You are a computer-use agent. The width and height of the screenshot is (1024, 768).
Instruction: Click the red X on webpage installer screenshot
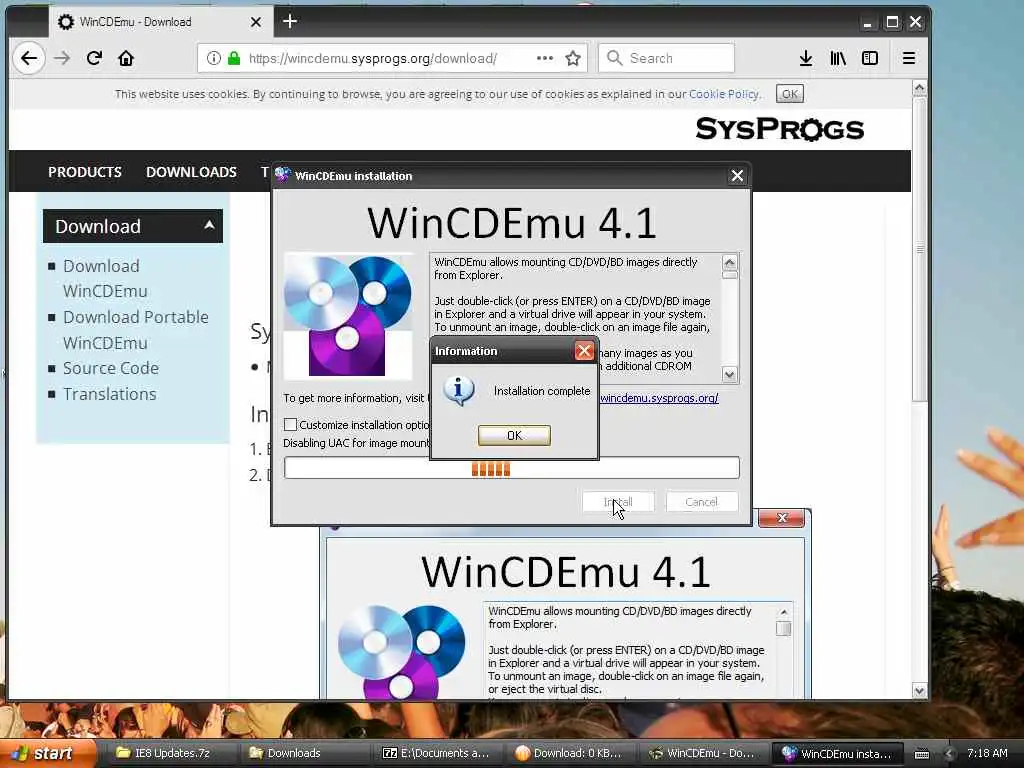tap(782, 519)
